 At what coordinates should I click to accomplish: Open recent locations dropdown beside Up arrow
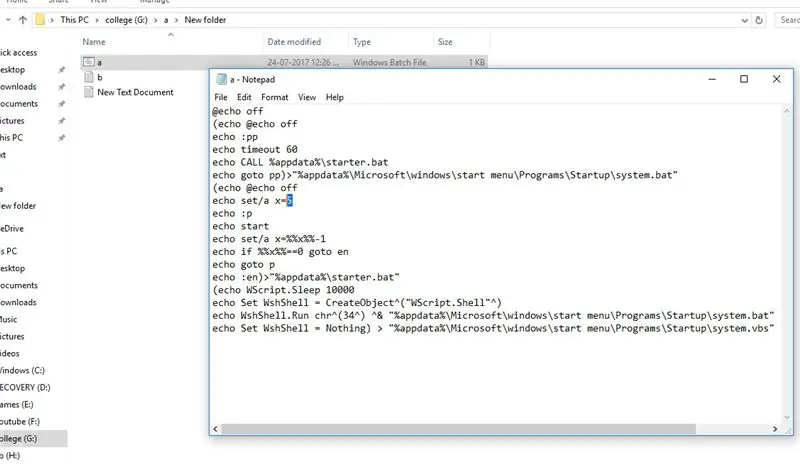pos(8,20)
